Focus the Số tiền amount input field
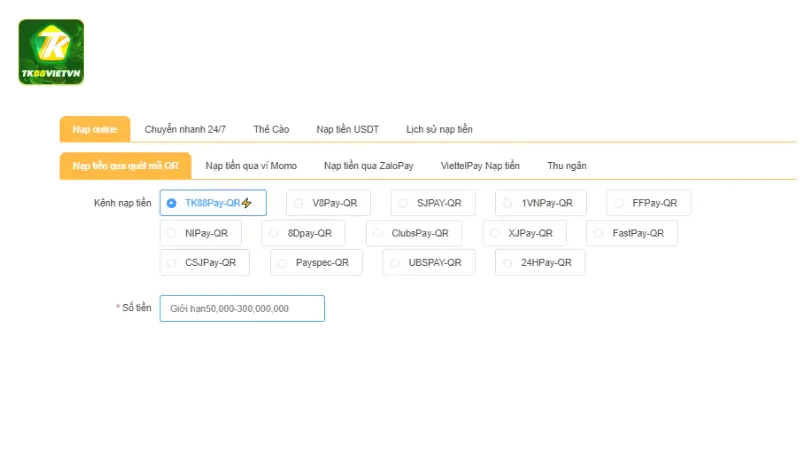Screen dimensions: 800x450 click(x=242, y=308)
